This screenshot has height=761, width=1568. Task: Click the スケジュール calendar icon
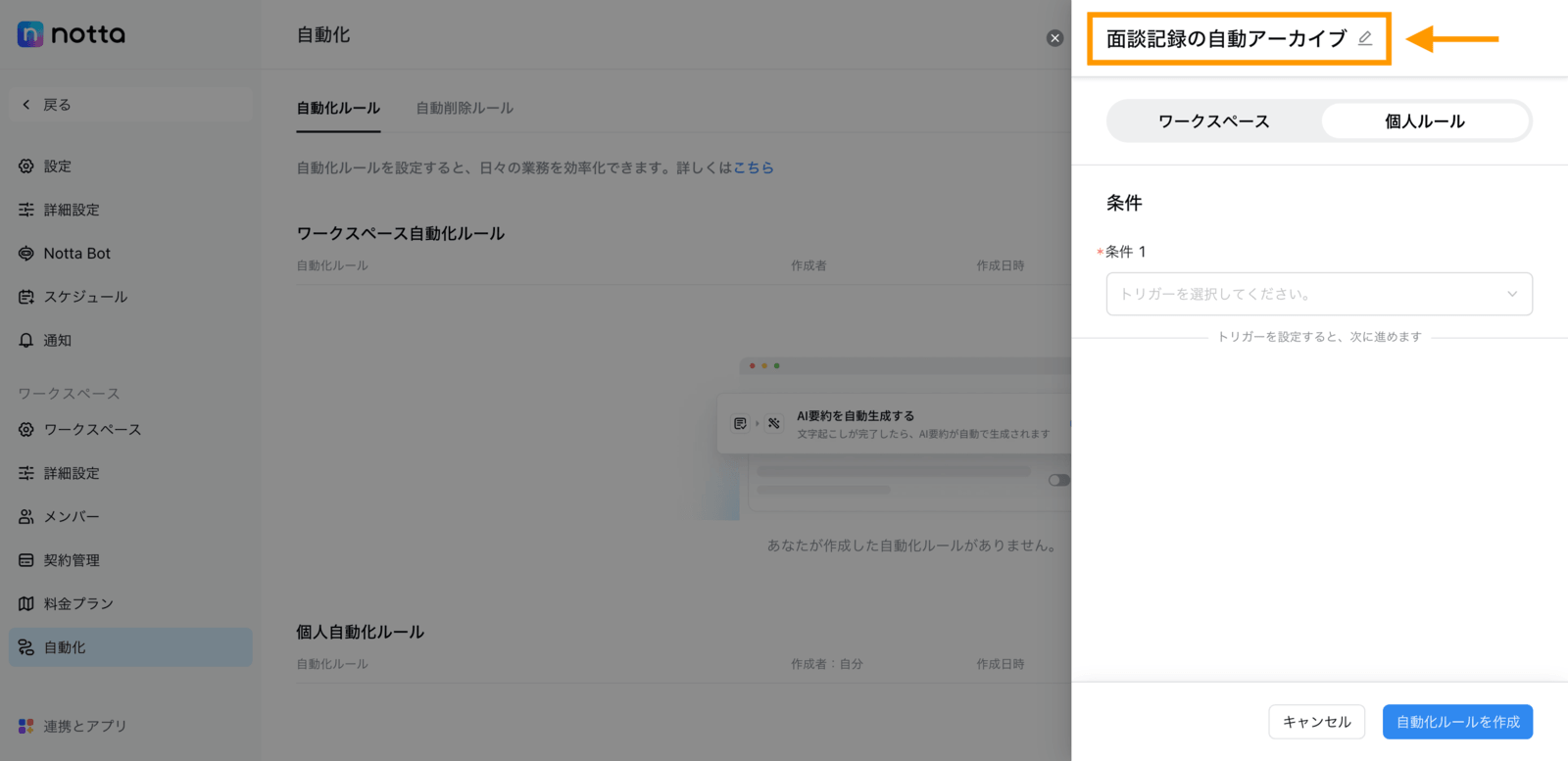tap(26, 297)
